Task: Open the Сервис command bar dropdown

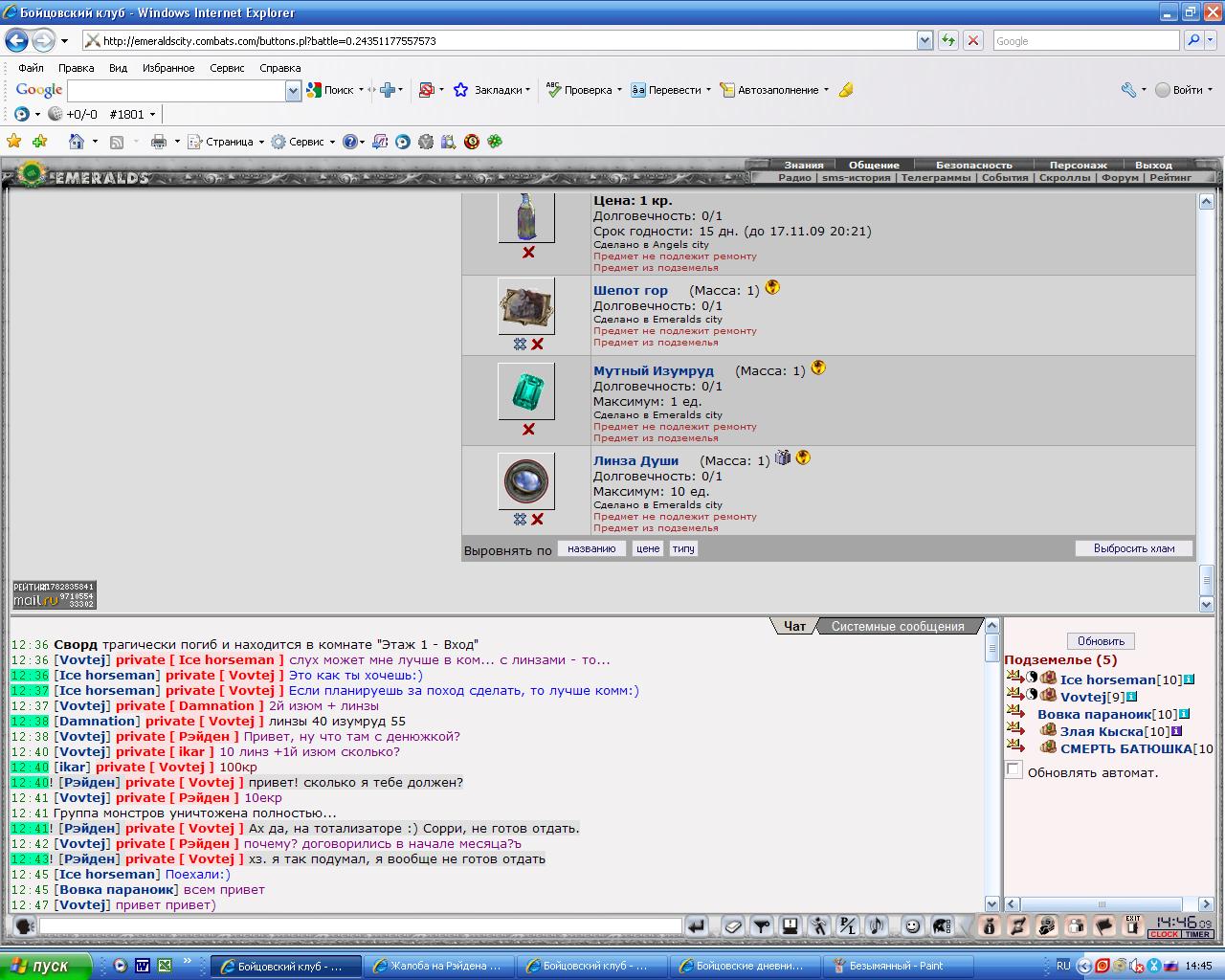Action: [x=302, y=142]
